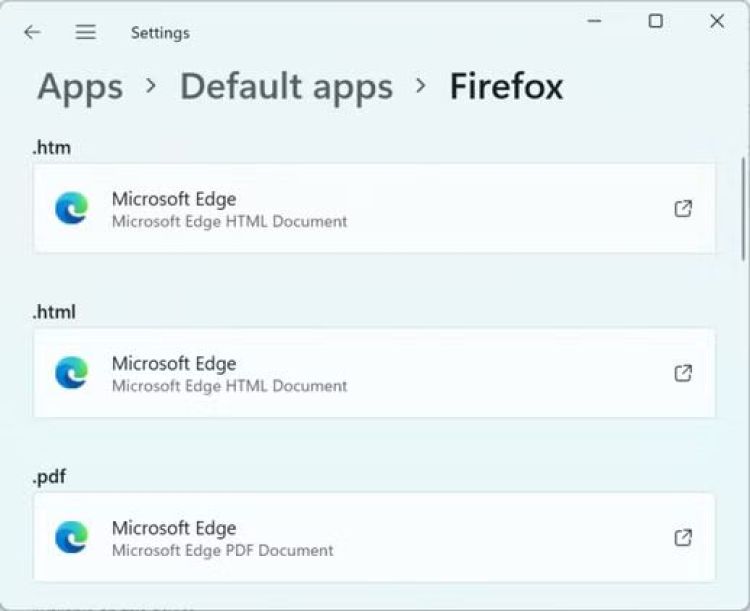Click the Edge logo under .pdf
The height and width of the screenshot is (611, 750).
tap(71, 537)
